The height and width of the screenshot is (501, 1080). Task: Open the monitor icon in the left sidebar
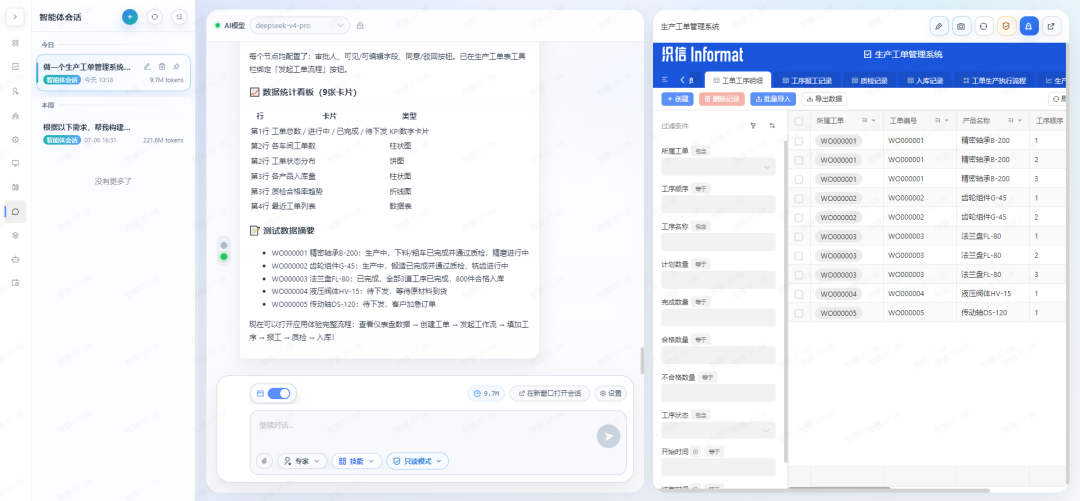[x=15, y=163]
